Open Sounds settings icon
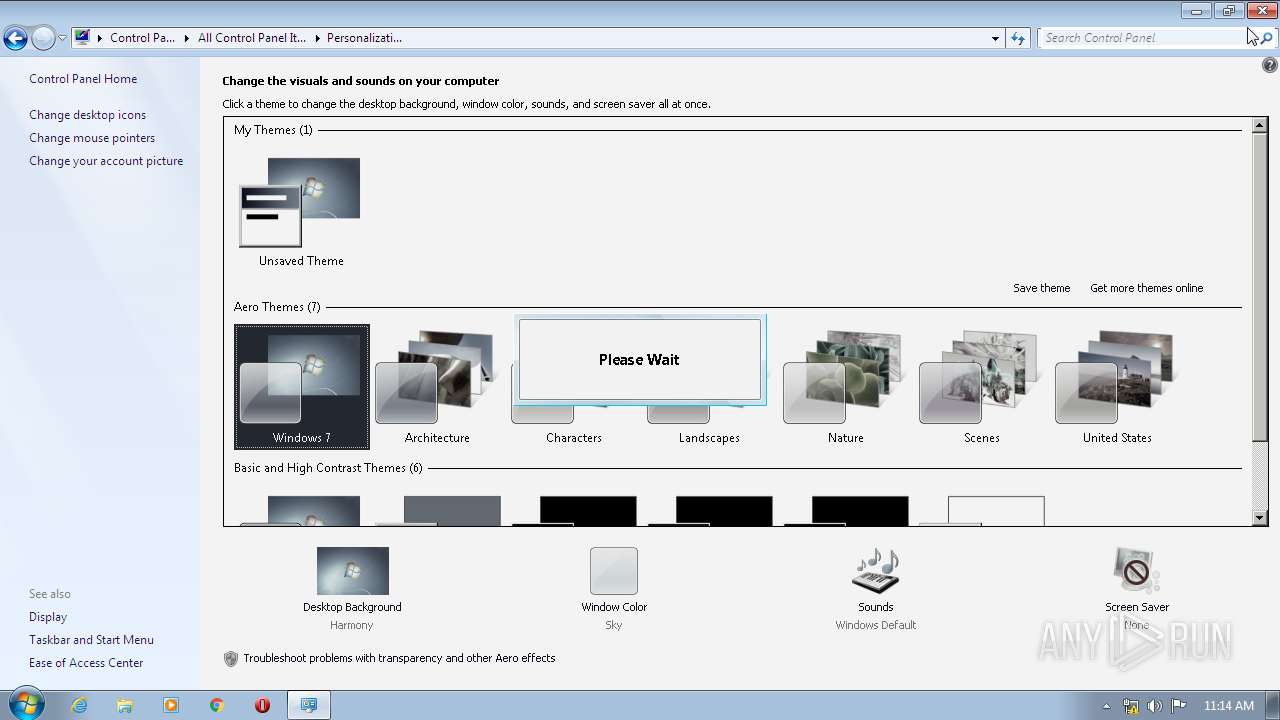1280x720 pixels. click(875, 571)
